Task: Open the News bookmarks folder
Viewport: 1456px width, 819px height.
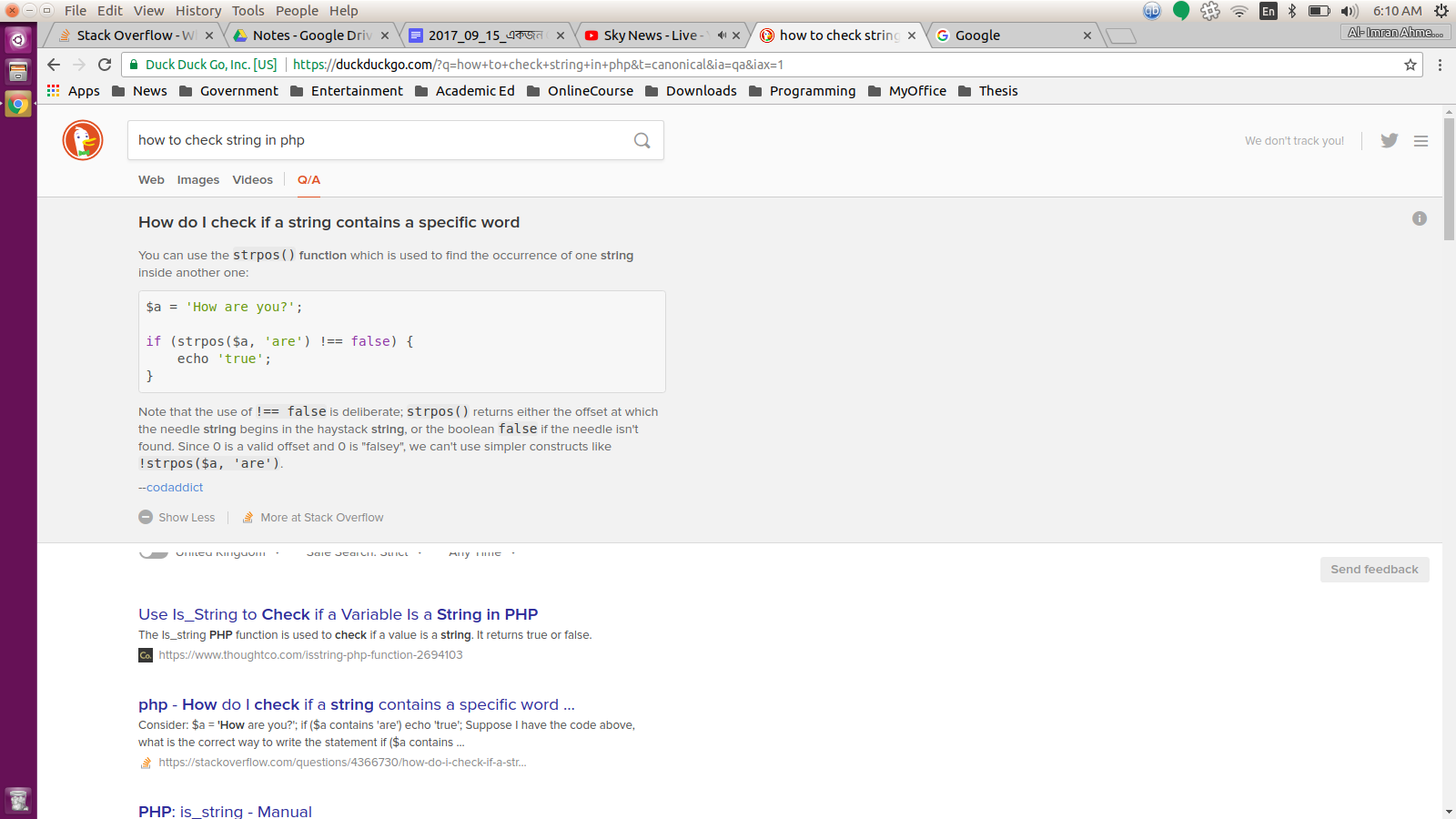Action: pos(139,91)
